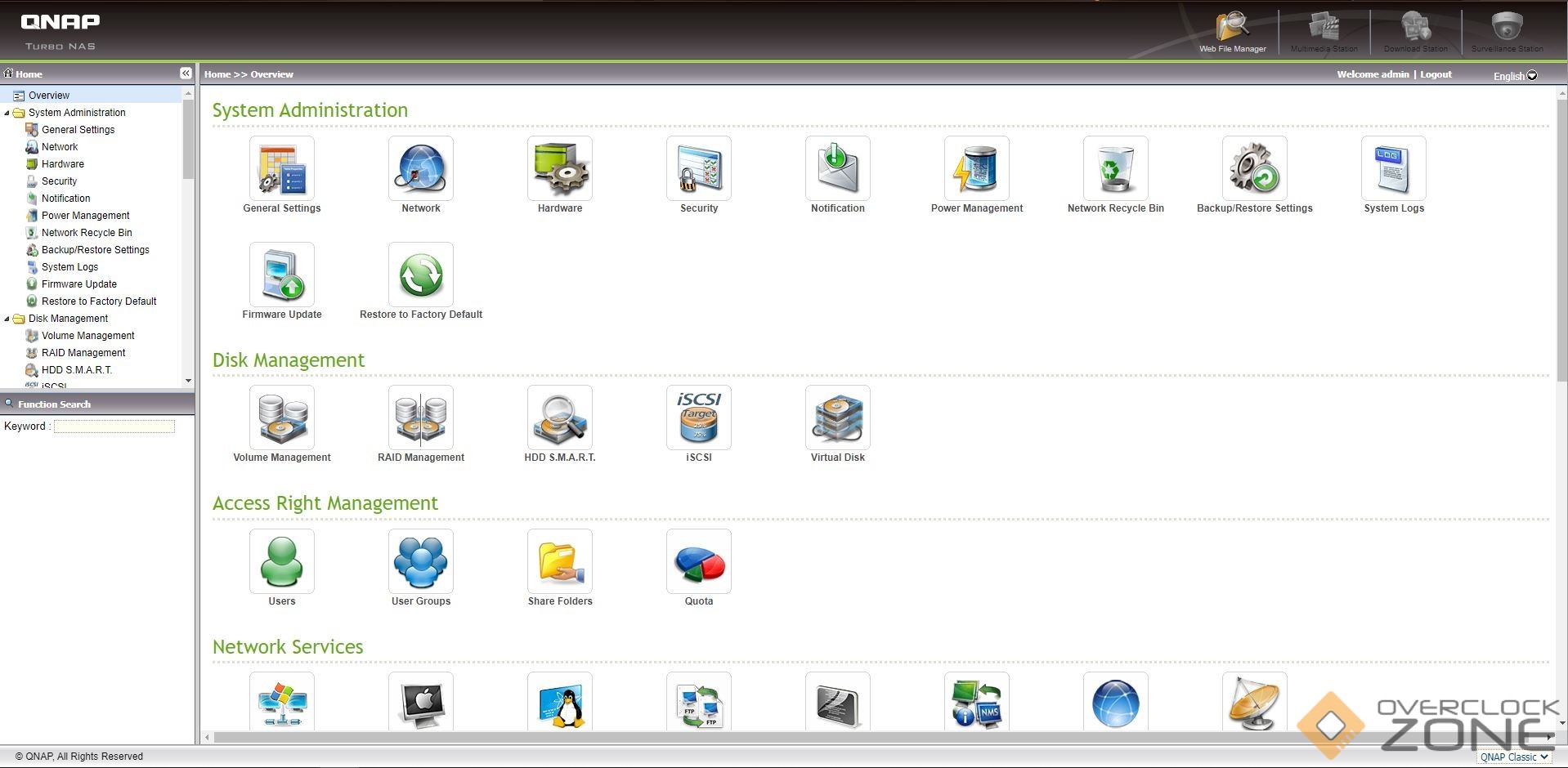Screen dimensions: 1568x768
Task: Select Overview in the navigation tree
Action: click(49, 96)
